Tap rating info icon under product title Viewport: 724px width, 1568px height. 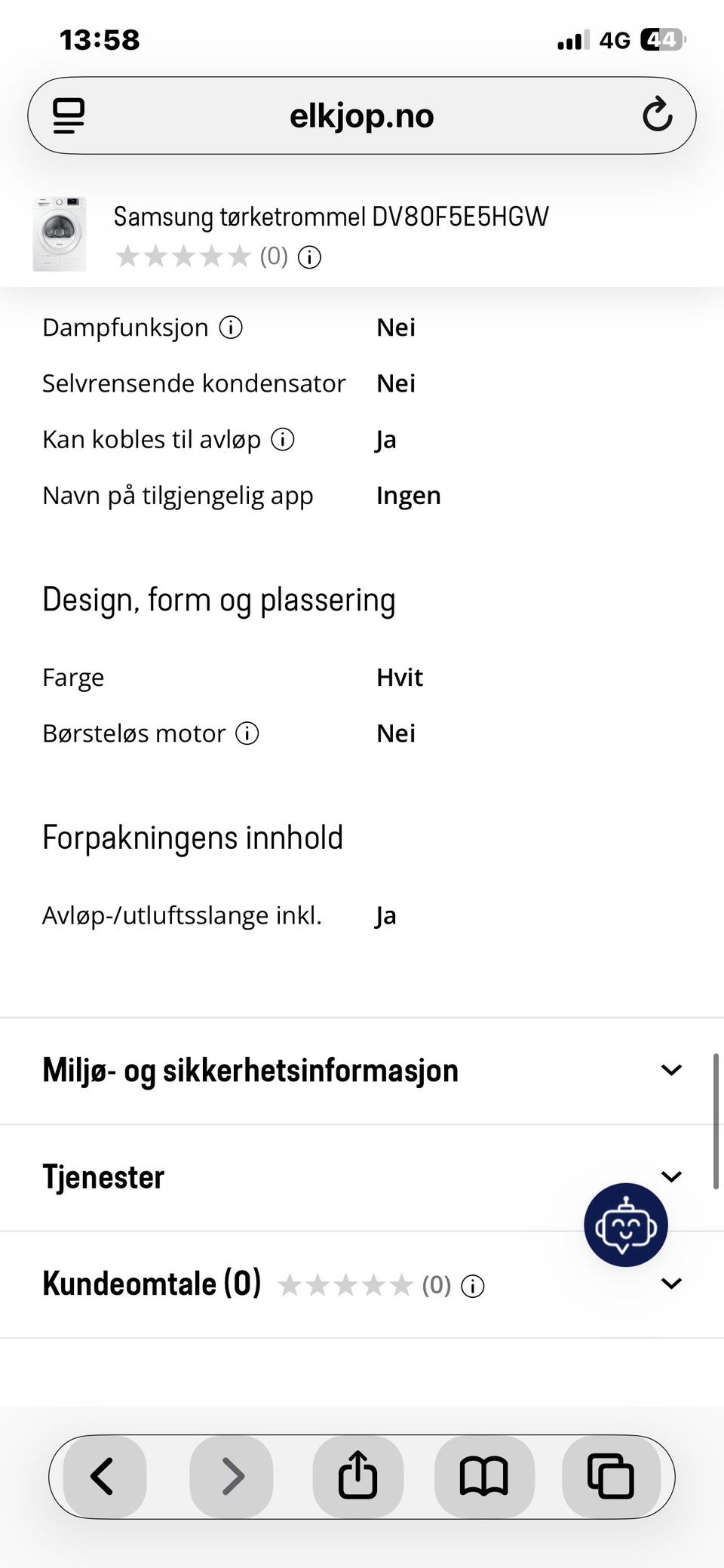click(x=309, y=257)
